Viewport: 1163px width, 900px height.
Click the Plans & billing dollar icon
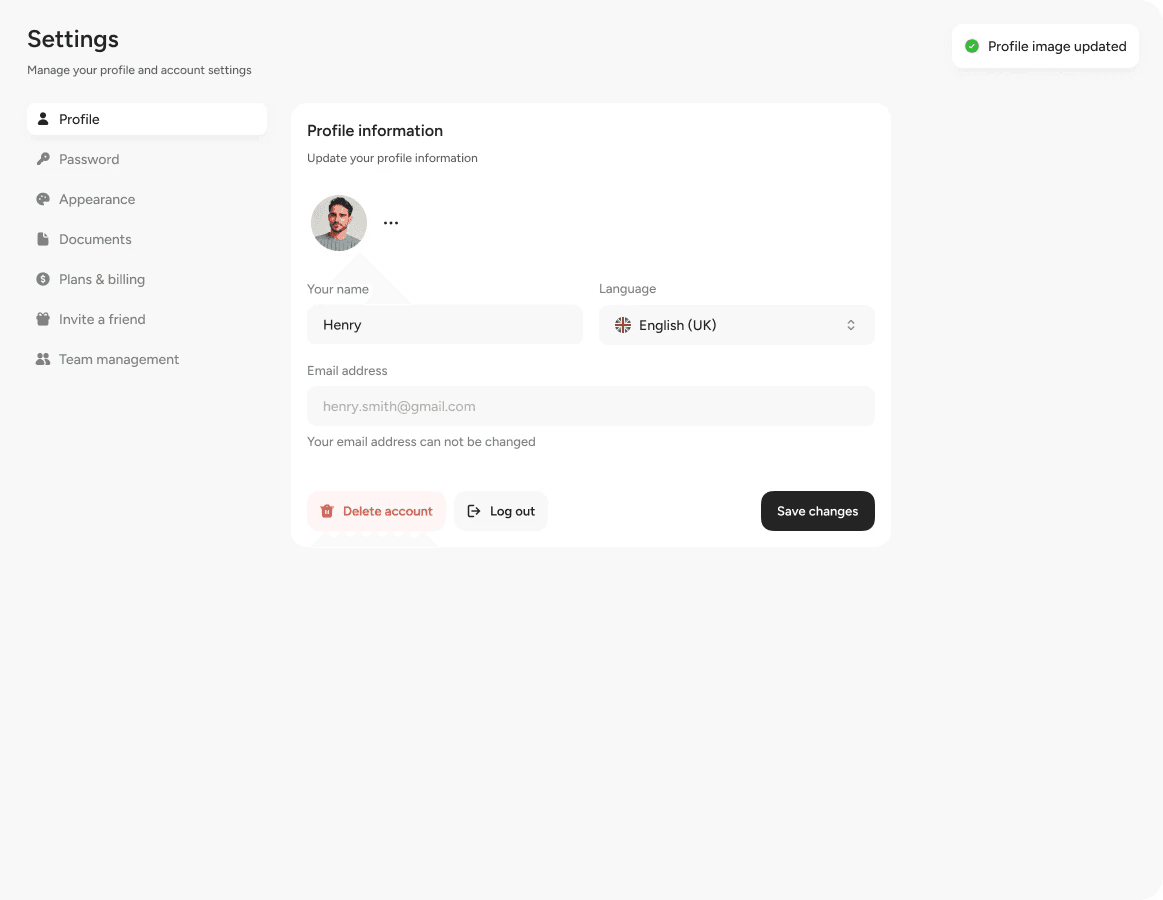coord(43,279)
